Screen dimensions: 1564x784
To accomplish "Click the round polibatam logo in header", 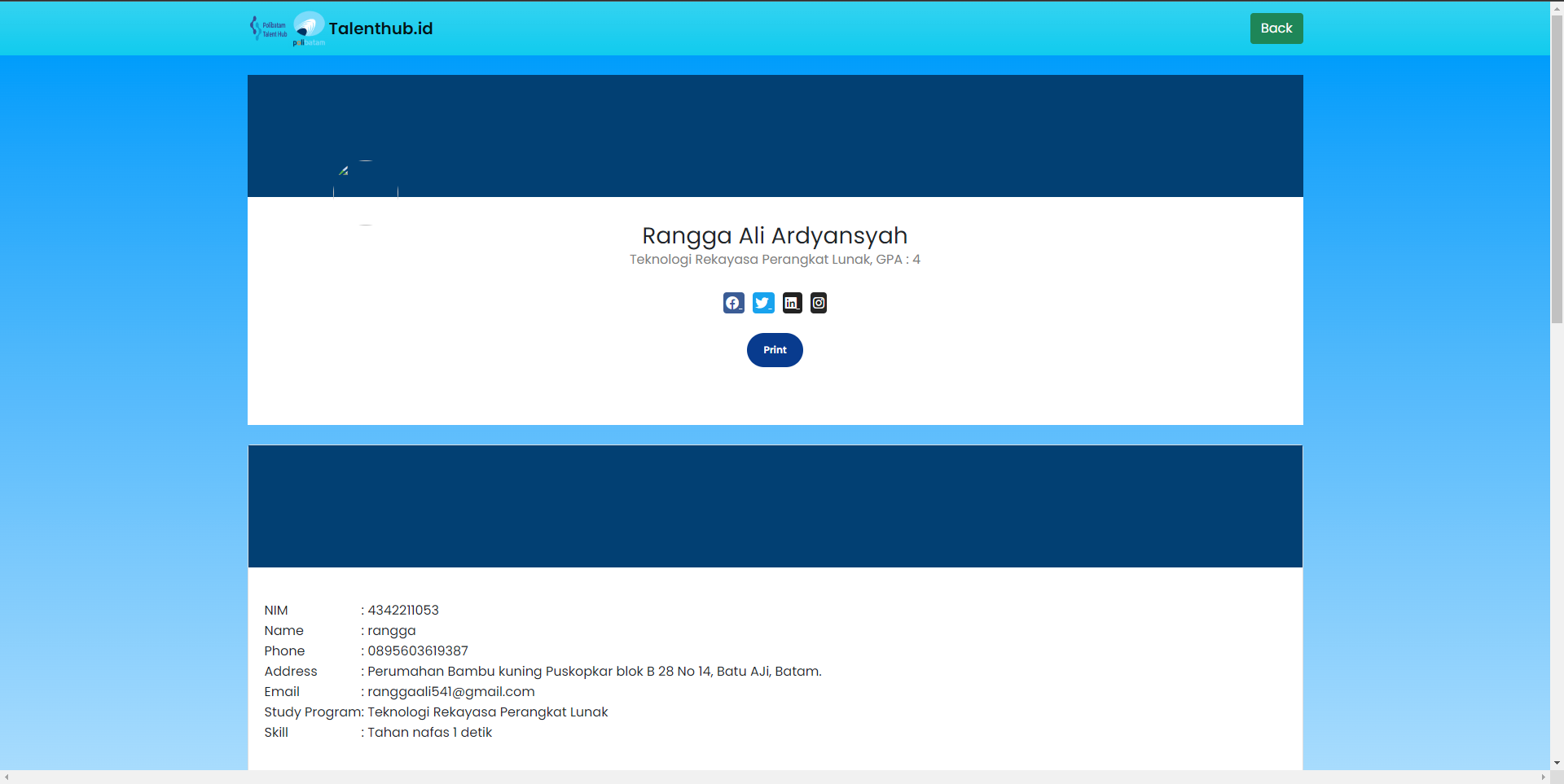I will pyautogui.click(x=309, y=28).
